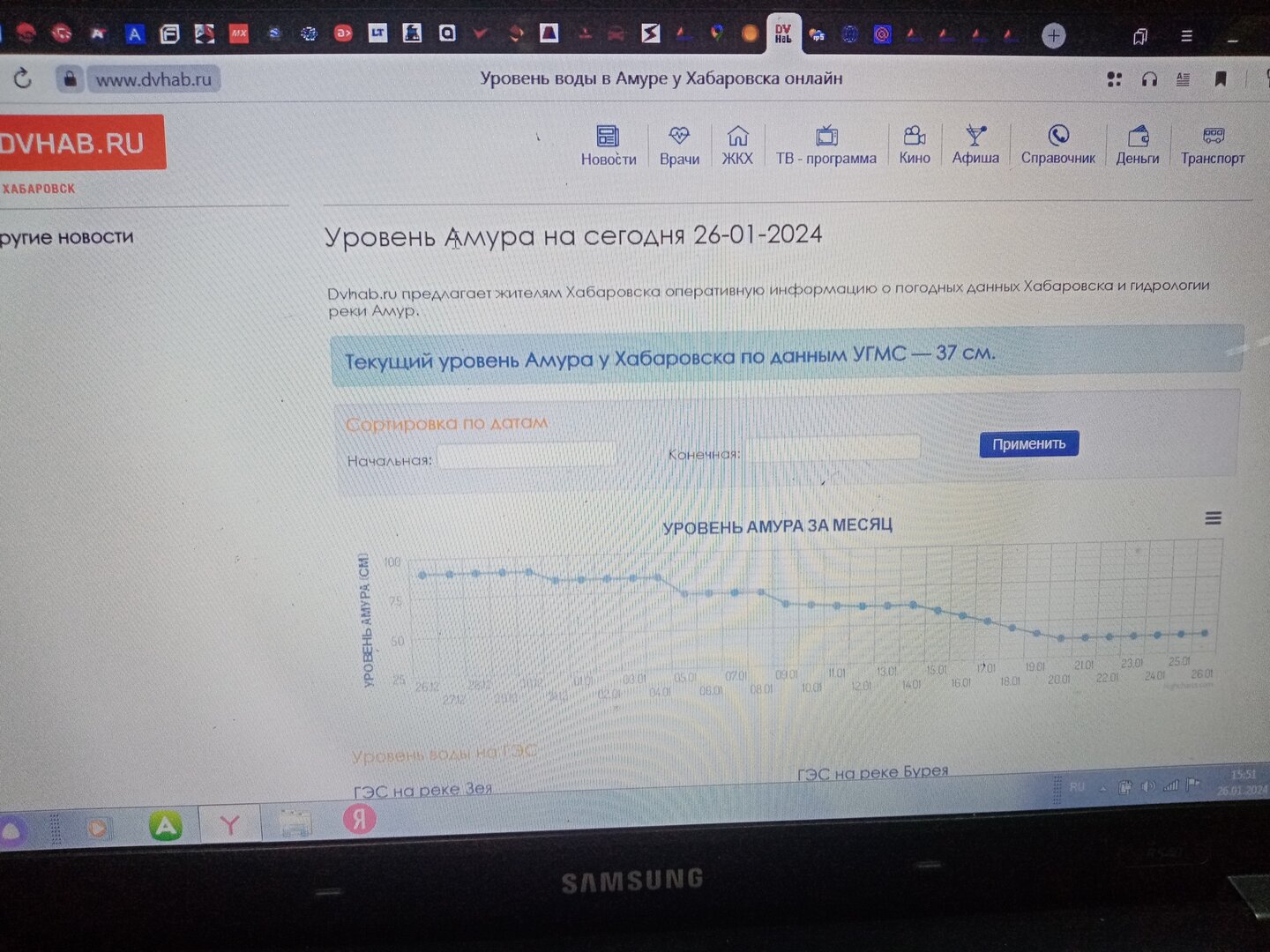Open the Деньги wallet icon
This screenshot has height=952, width=1270.
[x=1138, y=135]
